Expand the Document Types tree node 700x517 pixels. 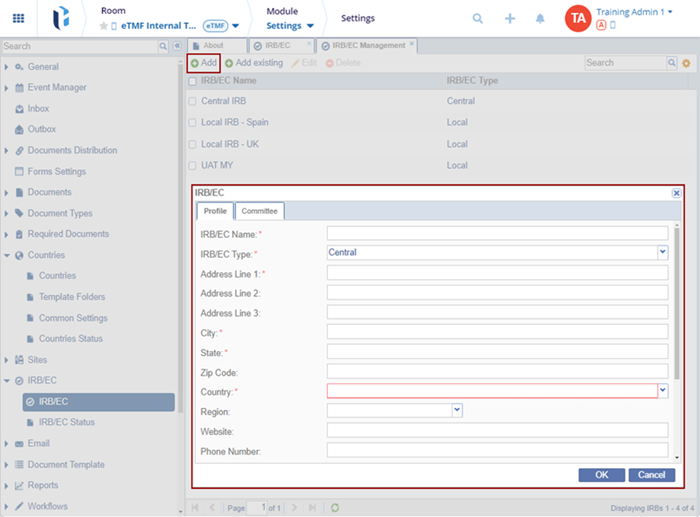7,213
